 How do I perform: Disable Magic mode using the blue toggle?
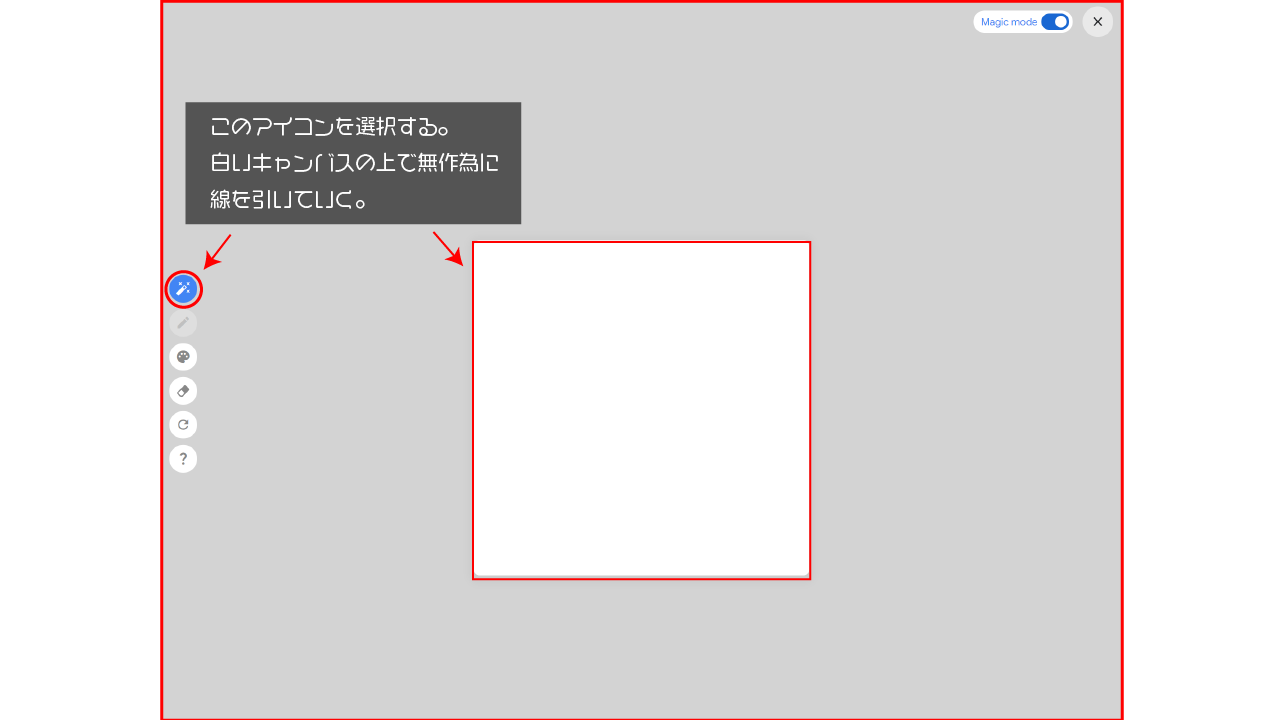click(x=1055, y=22)
